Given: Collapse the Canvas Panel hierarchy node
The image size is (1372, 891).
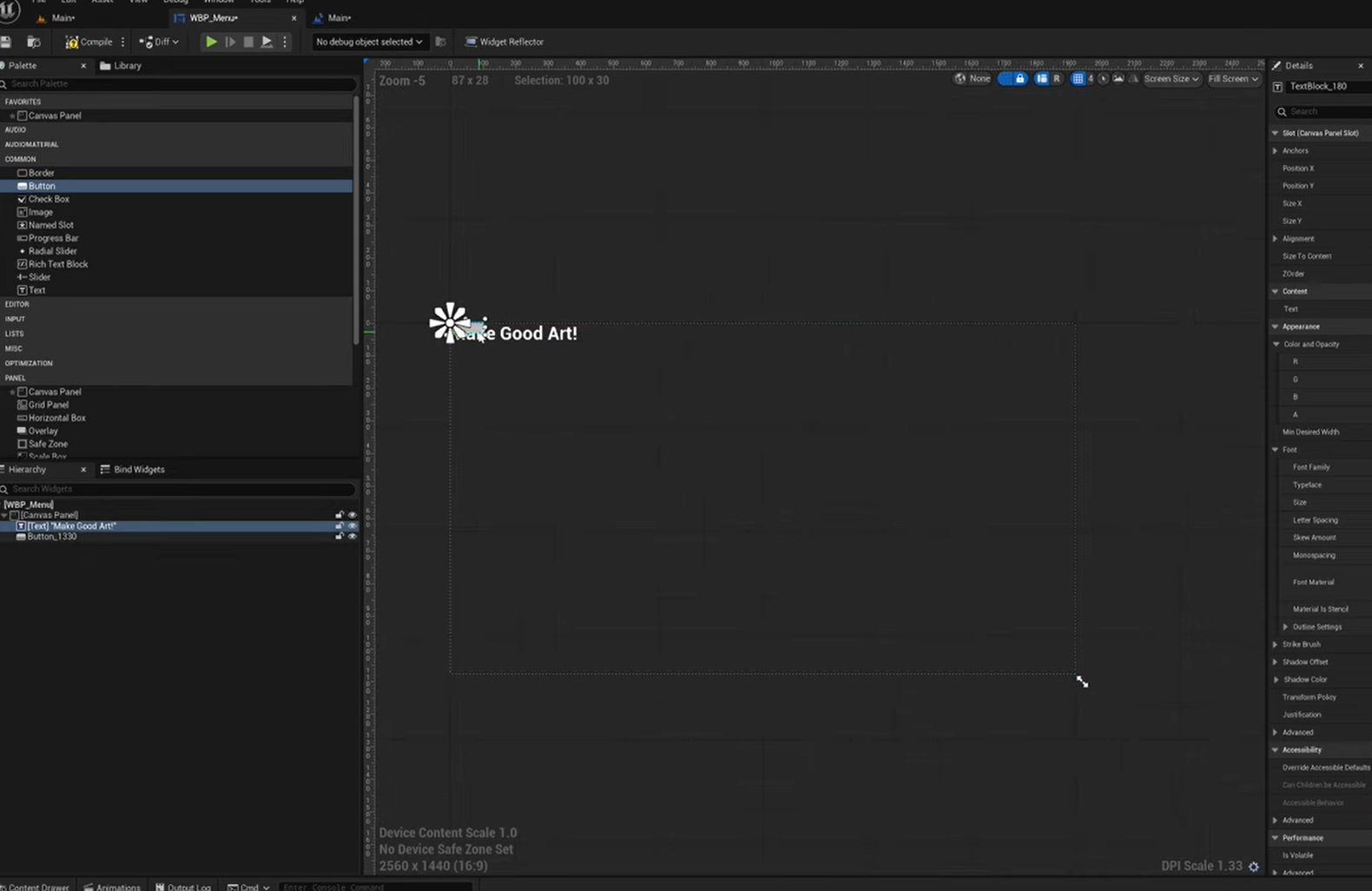Looking at the screenshot, I should (x=5, y=515).
